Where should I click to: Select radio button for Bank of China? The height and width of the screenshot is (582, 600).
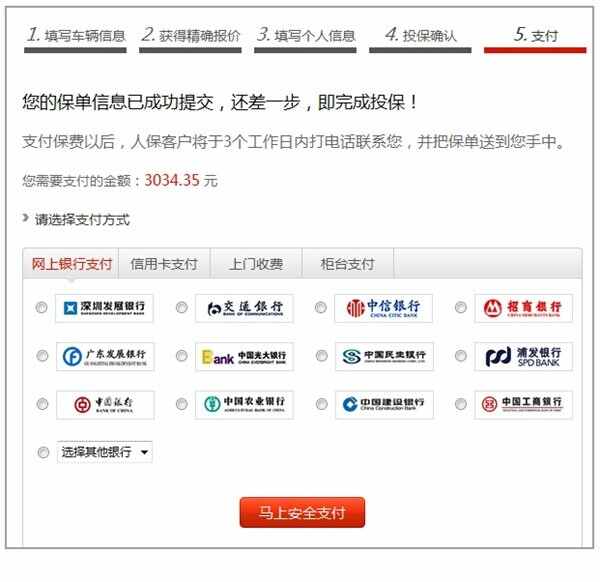tap(42, 404)
